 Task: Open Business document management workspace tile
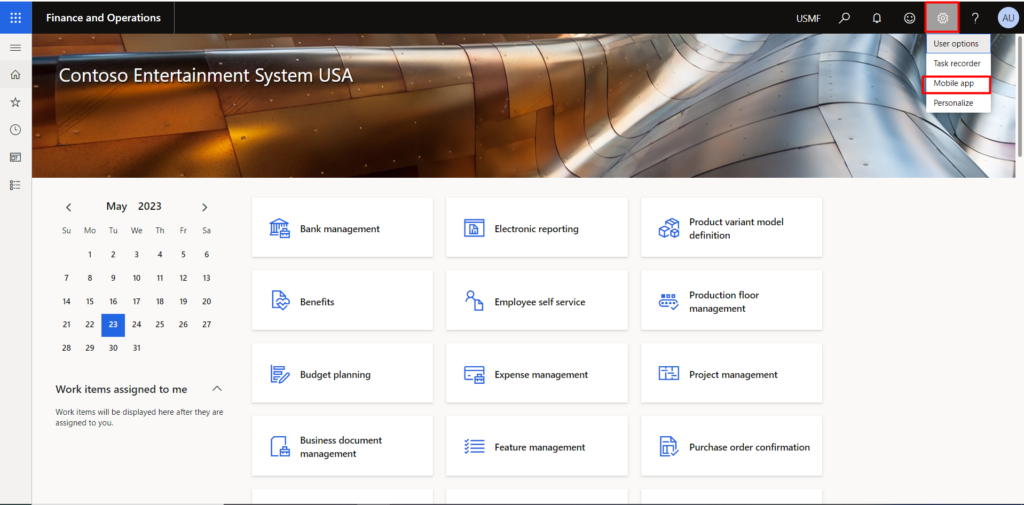342,446
